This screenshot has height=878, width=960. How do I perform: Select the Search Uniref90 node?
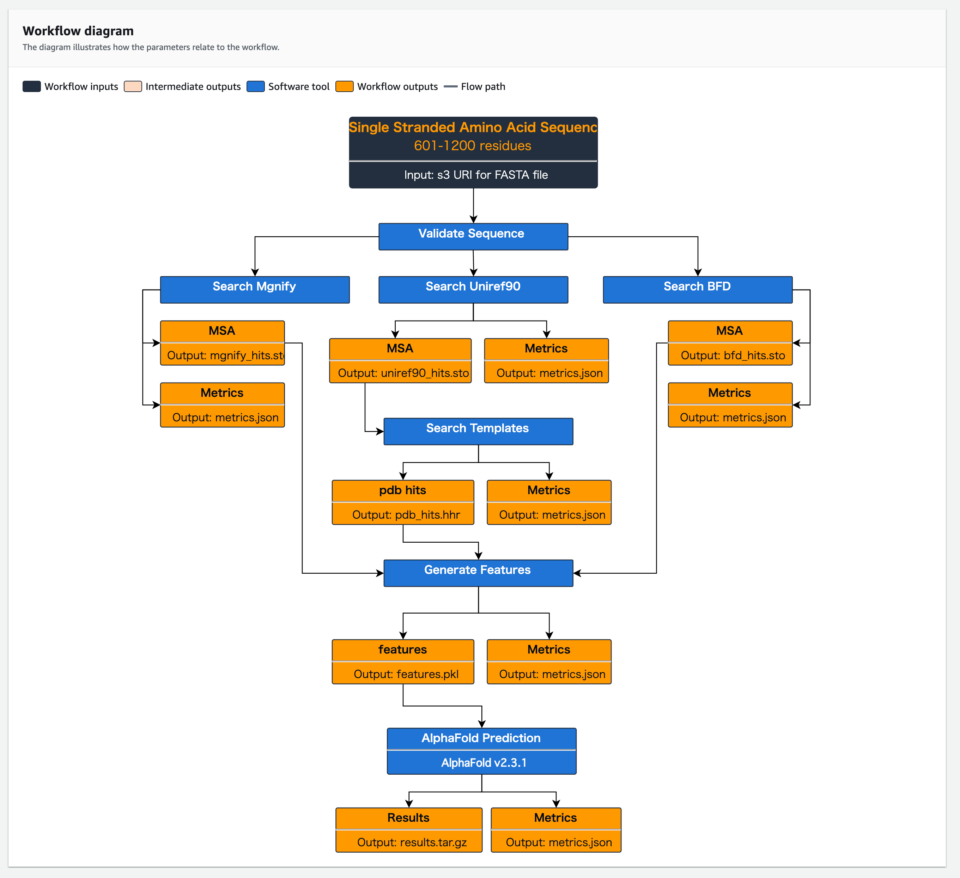472,289
